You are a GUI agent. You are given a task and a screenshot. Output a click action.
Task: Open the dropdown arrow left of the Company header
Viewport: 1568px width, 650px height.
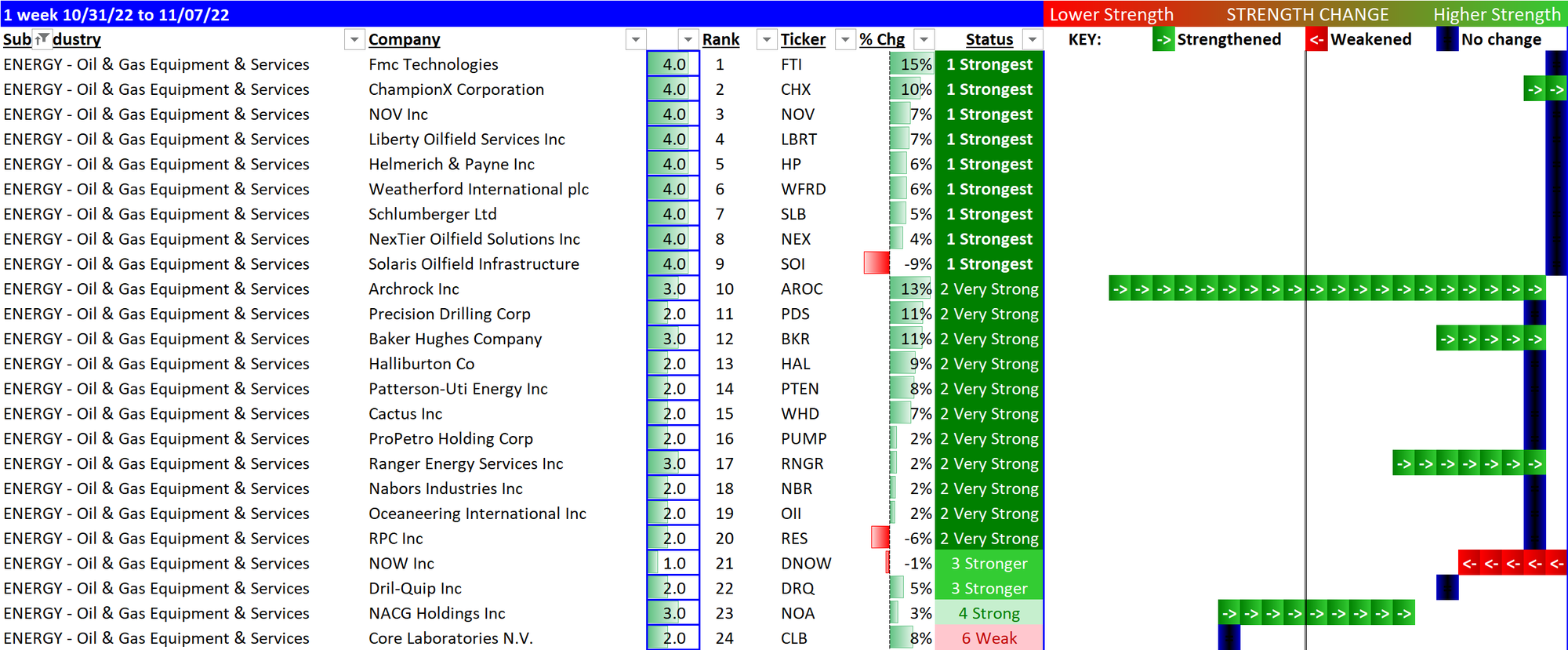pyautogui.click(x=354, y=39)
